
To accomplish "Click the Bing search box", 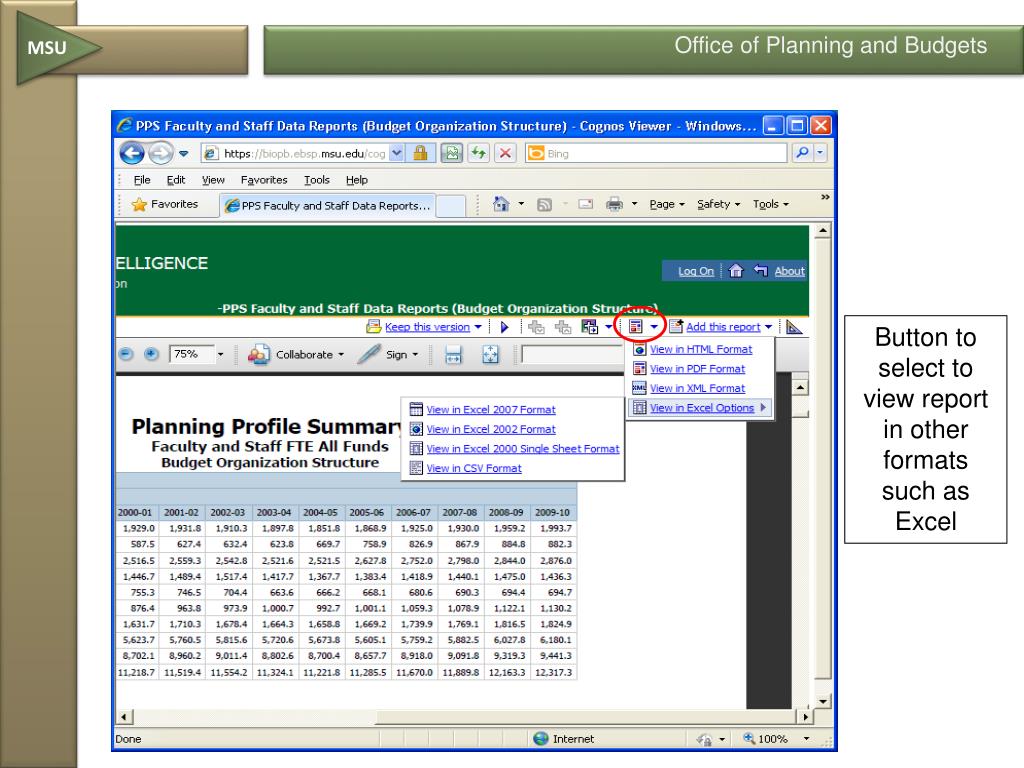I will click(x=656, y=153).
